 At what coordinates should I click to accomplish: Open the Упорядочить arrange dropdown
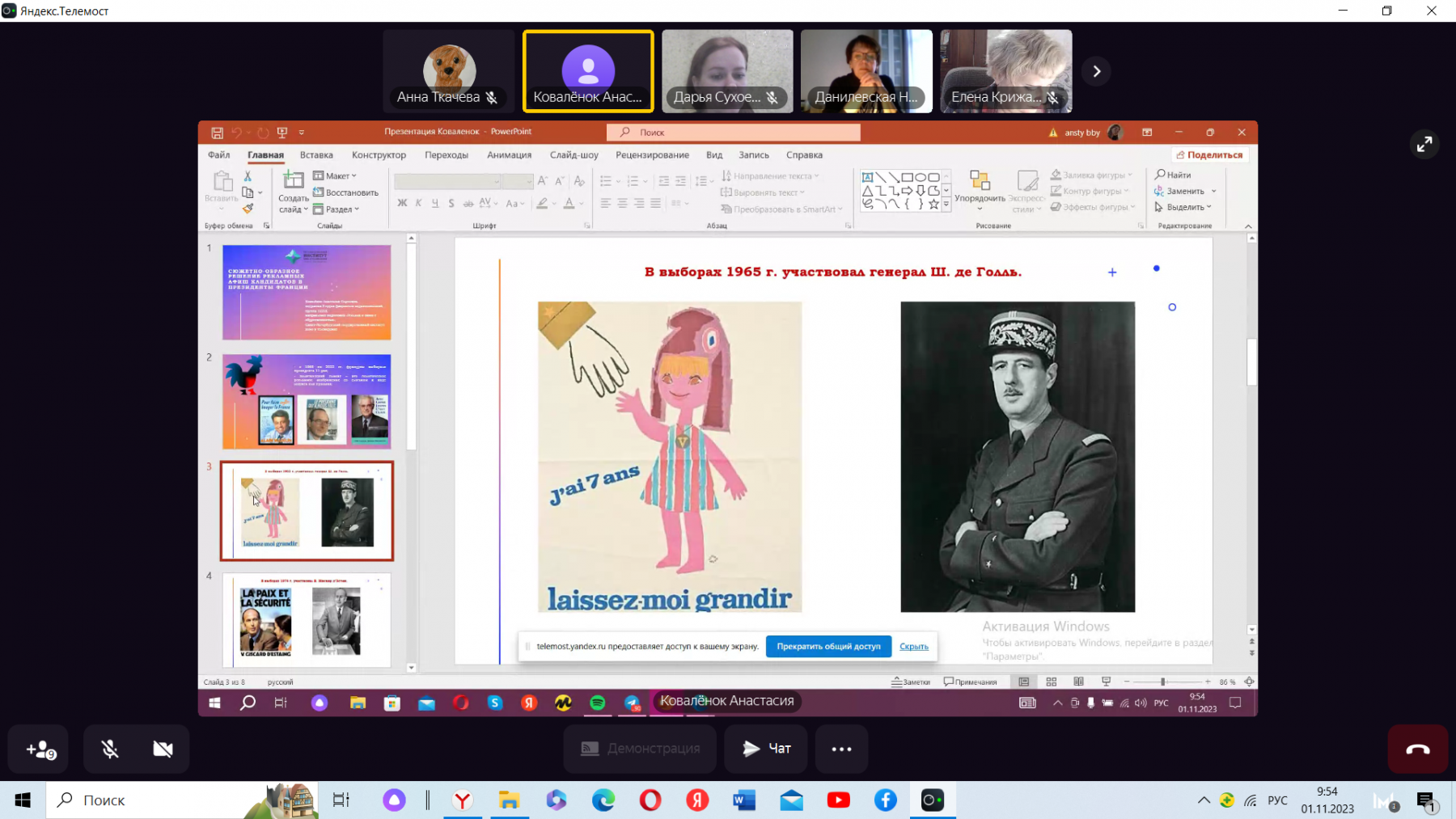[x=980, y=190]
